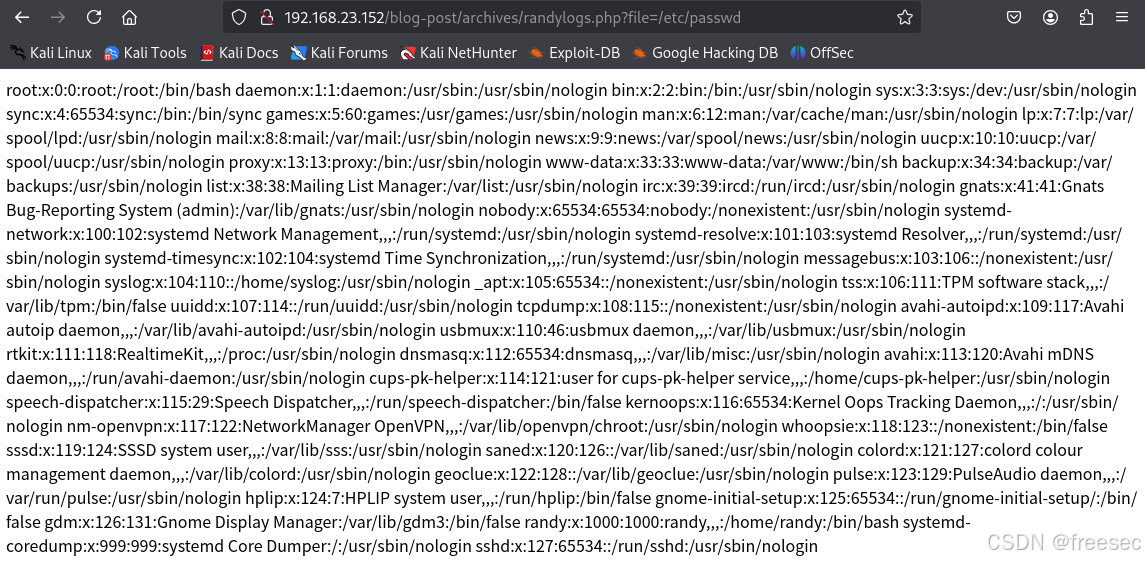This screenshot has height=562, width=1145.
Task: Open the hamburger application menu
Action: coord(1122,18)
